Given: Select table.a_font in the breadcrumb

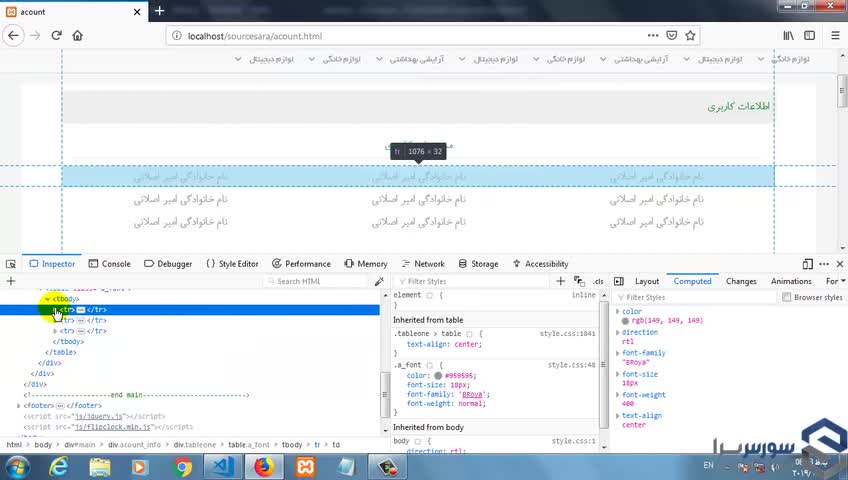Looking at the screenshot, I should coord(249,445).
